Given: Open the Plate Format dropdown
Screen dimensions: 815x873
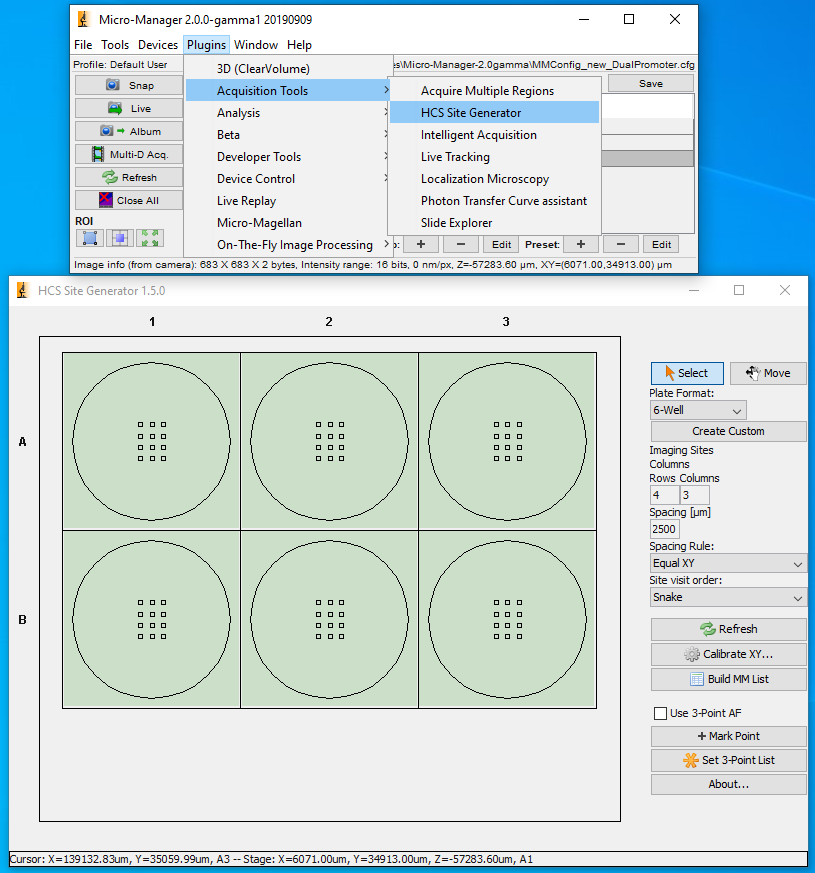Looking at the screenshot, I should click(697, 410).
